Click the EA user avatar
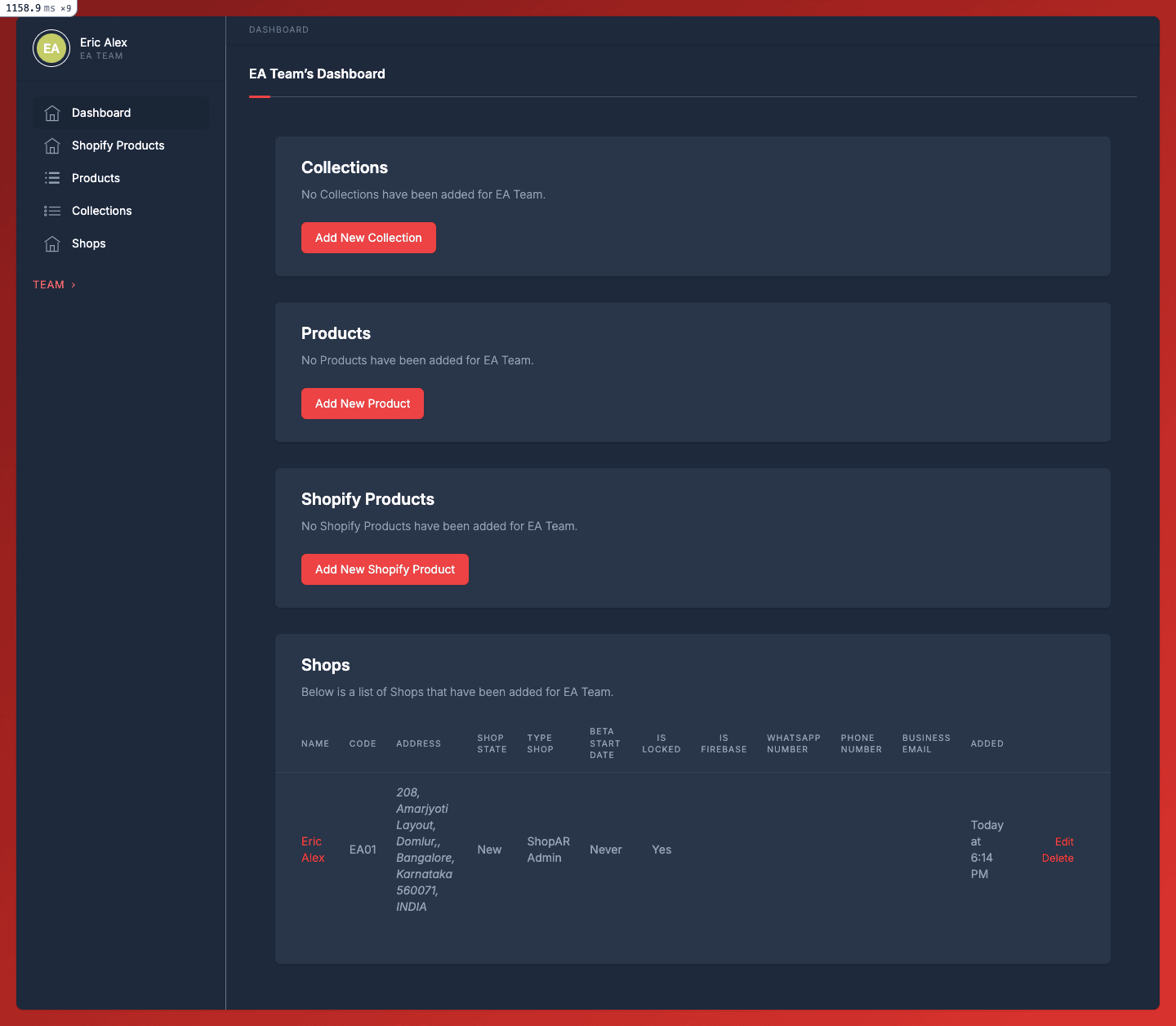1176x1026 pixels. 51,48
